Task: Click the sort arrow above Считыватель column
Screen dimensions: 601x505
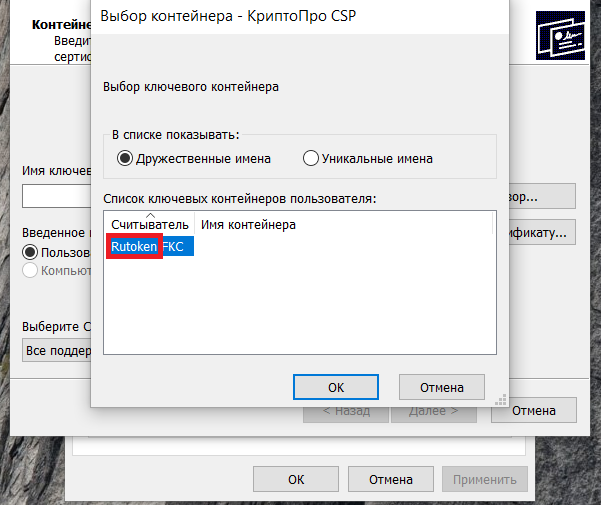Action: point(151,216)
